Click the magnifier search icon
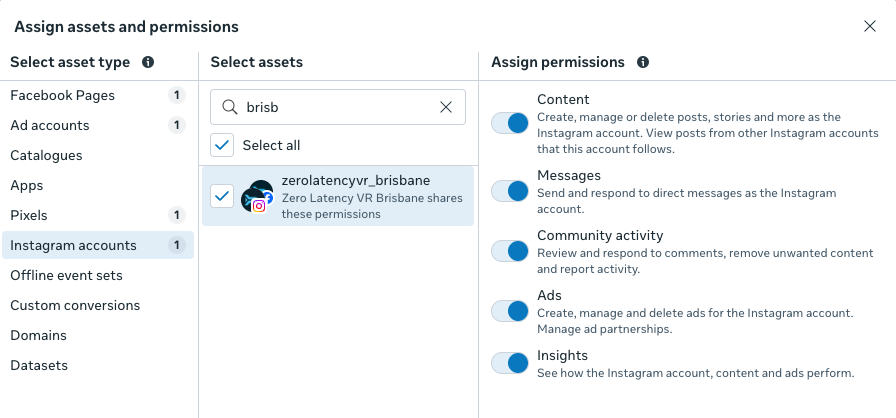 click(230, 107)
